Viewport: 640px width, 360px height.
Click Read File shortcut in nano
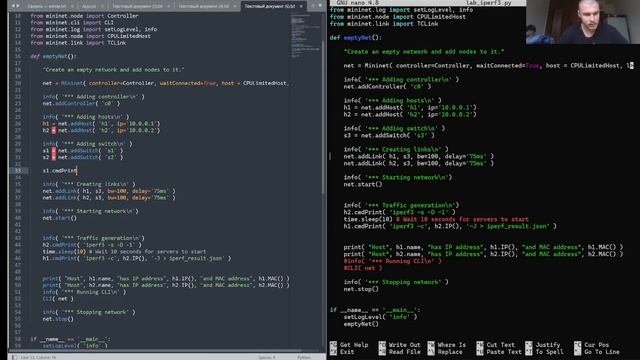point(399,352)
